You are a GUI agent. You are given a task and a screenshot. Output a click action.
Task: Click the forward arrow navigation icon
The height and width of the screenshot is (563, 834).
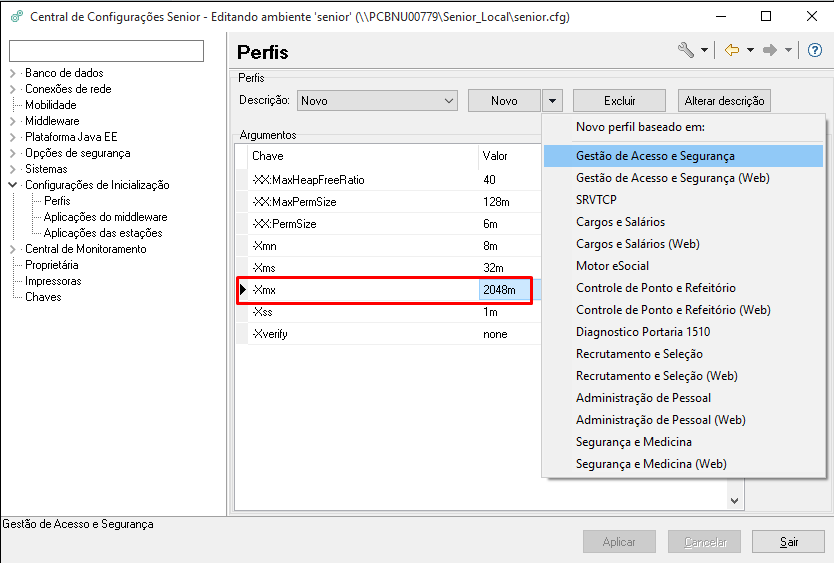coord(769,50)
